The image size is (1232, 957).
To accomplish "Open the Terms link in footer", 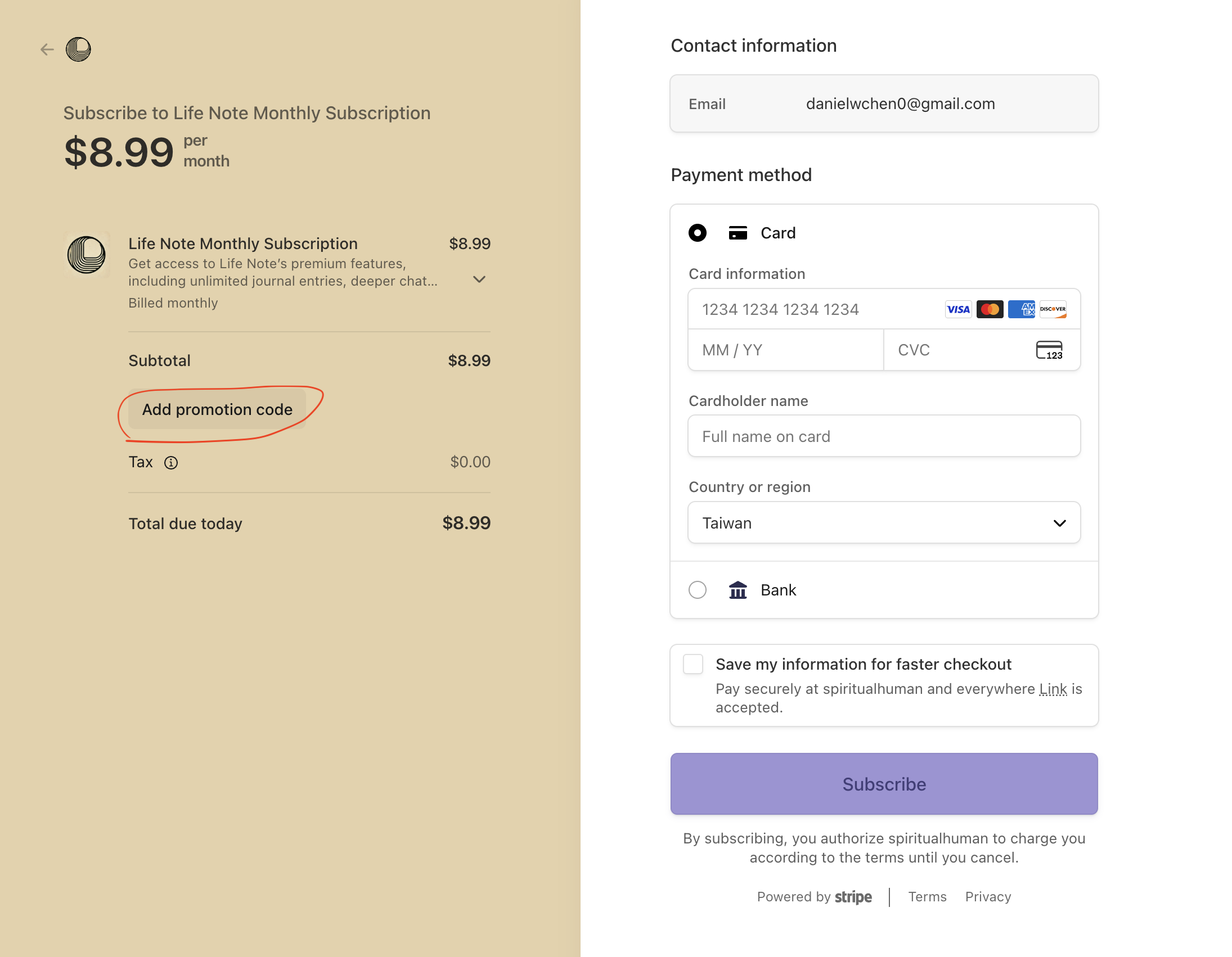I will click(927, 897).
